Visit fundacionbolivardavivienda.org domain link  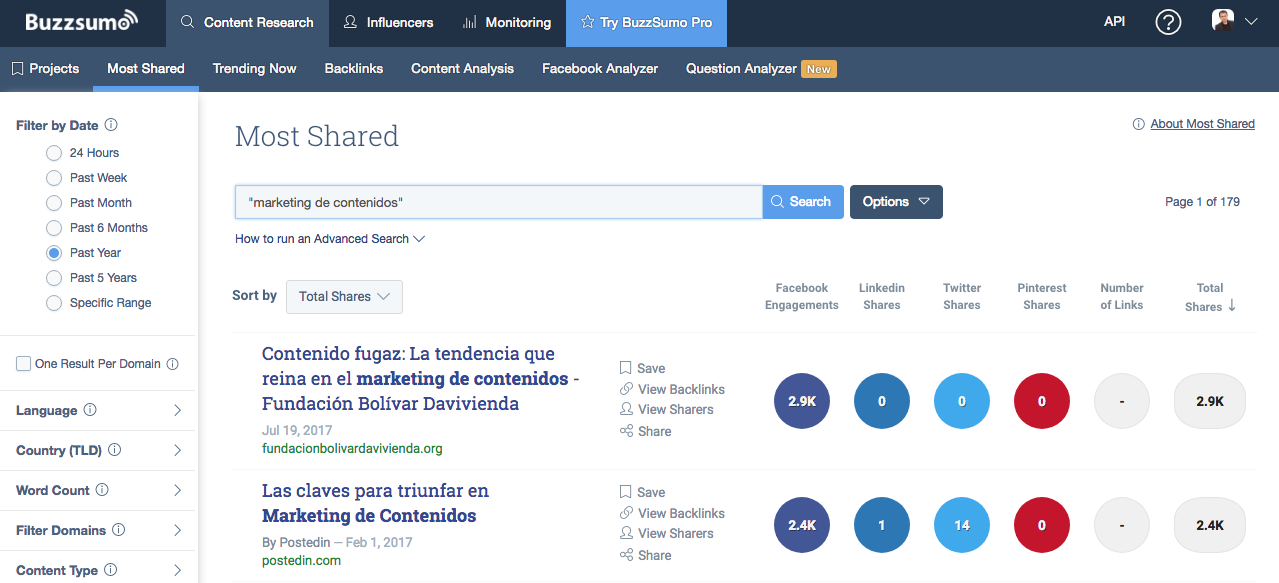point(352,449)
